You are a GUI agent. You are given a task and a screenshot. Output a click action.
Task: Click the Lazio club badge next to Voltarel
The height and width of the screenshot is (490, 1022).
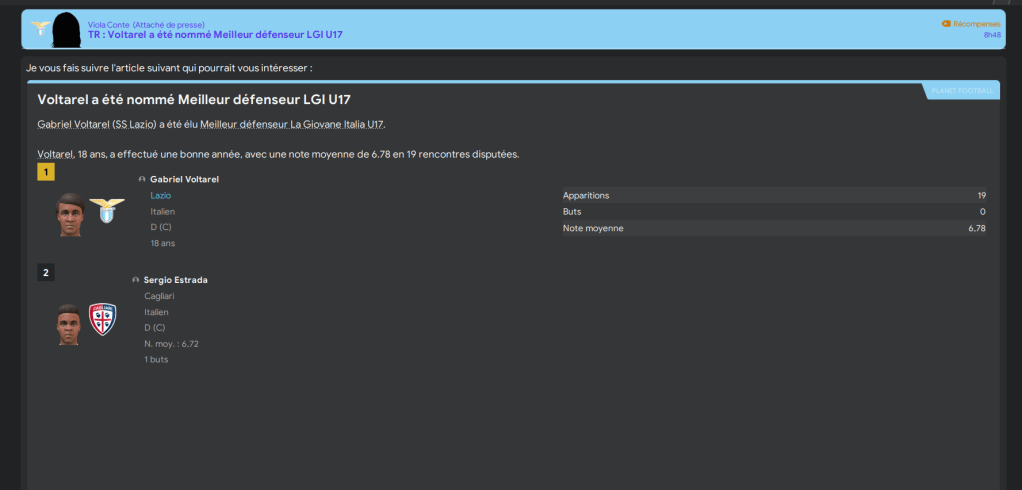tap(107, 212)
